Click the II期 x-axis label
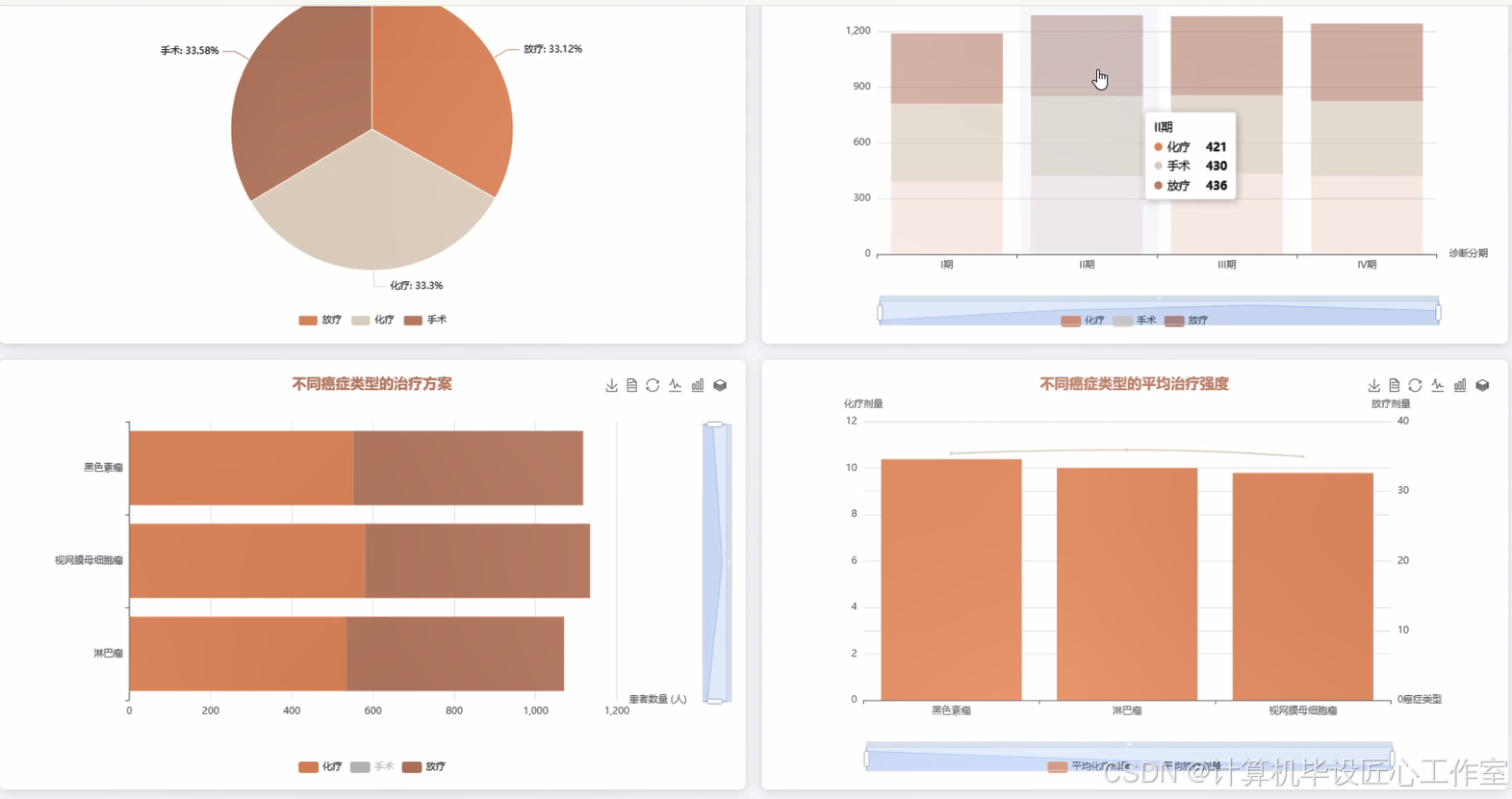 pyautogui.click(x=1087, y=265)
